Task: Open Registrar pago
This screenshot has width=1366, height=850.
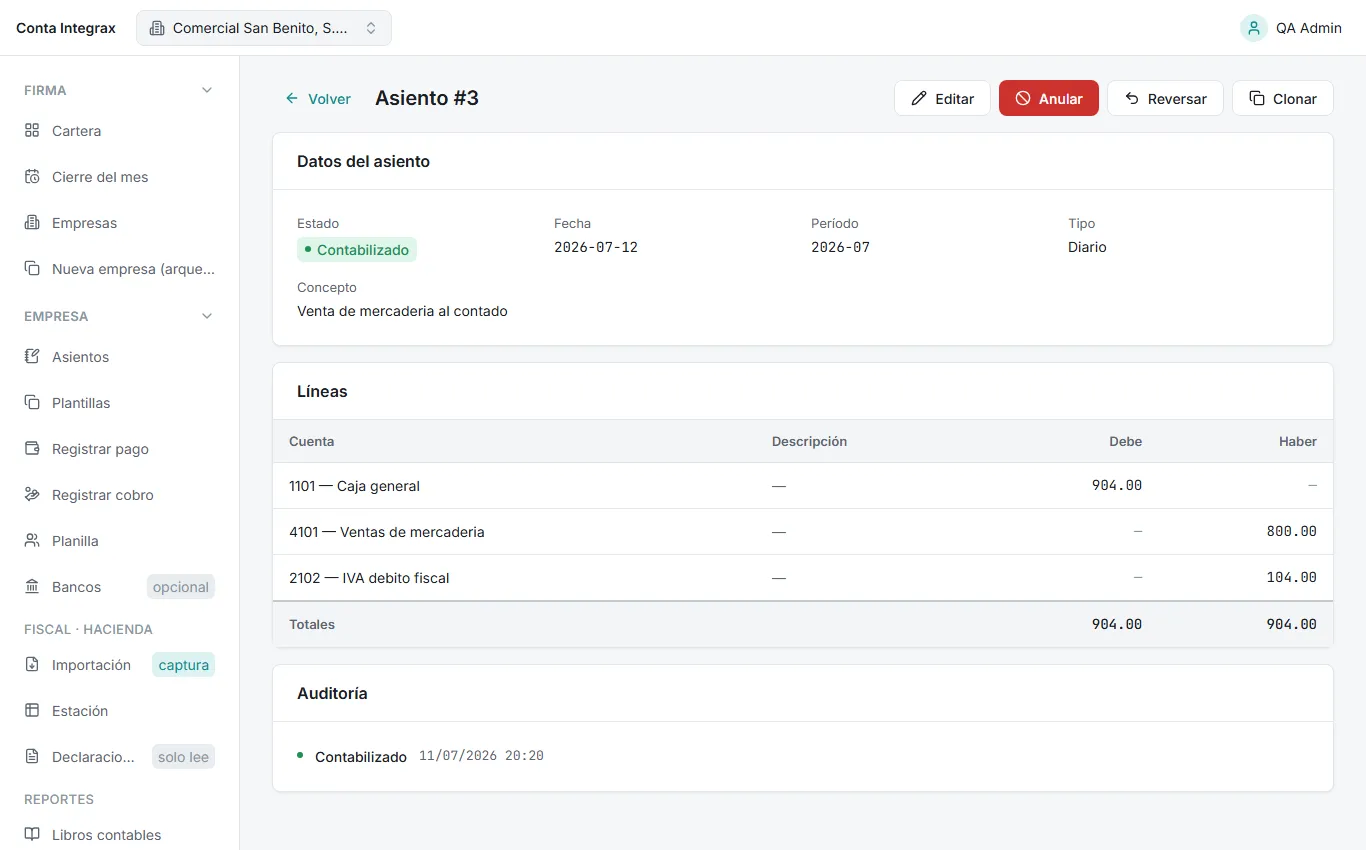Action: click(x=120, y=449)
